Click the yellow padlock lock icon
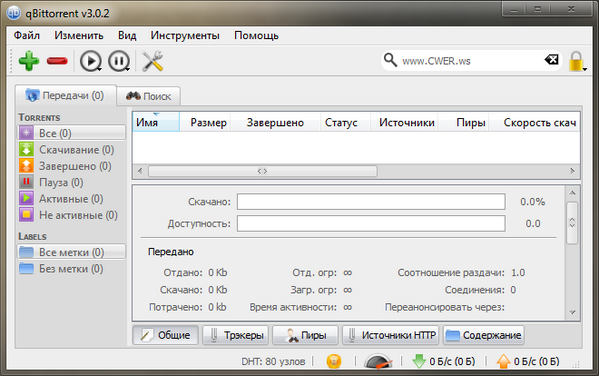599x376 pixels. pos(576,61)
